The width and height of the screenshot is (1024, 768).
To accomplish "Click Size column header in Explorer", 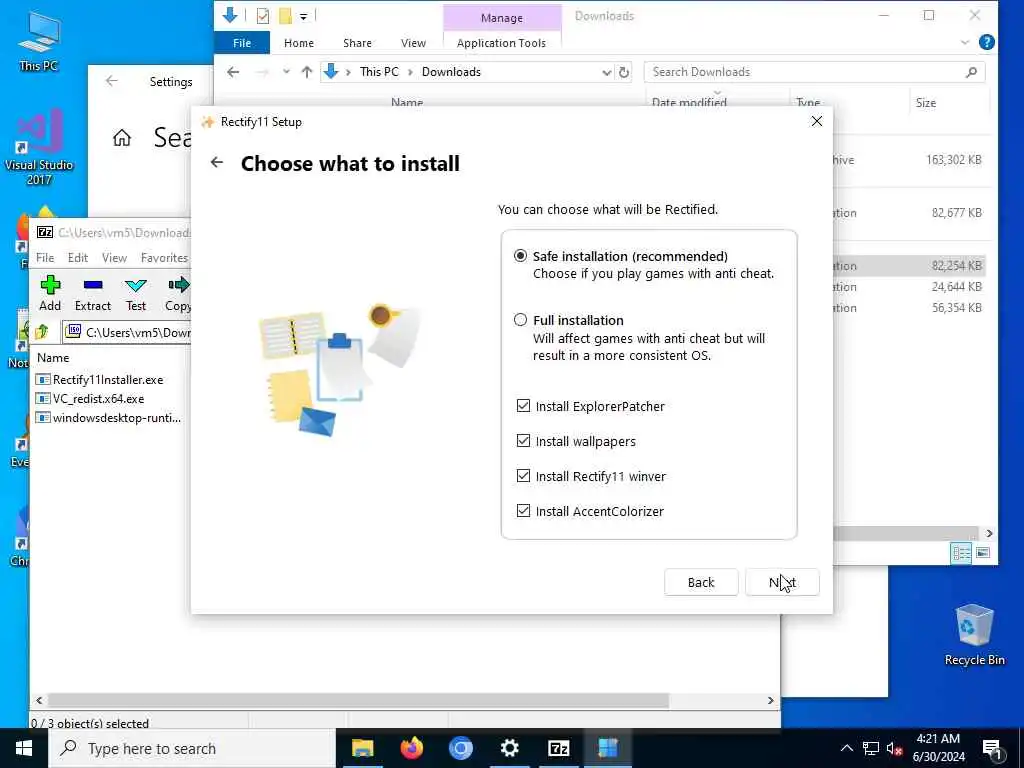I will [x=925, y=103].
